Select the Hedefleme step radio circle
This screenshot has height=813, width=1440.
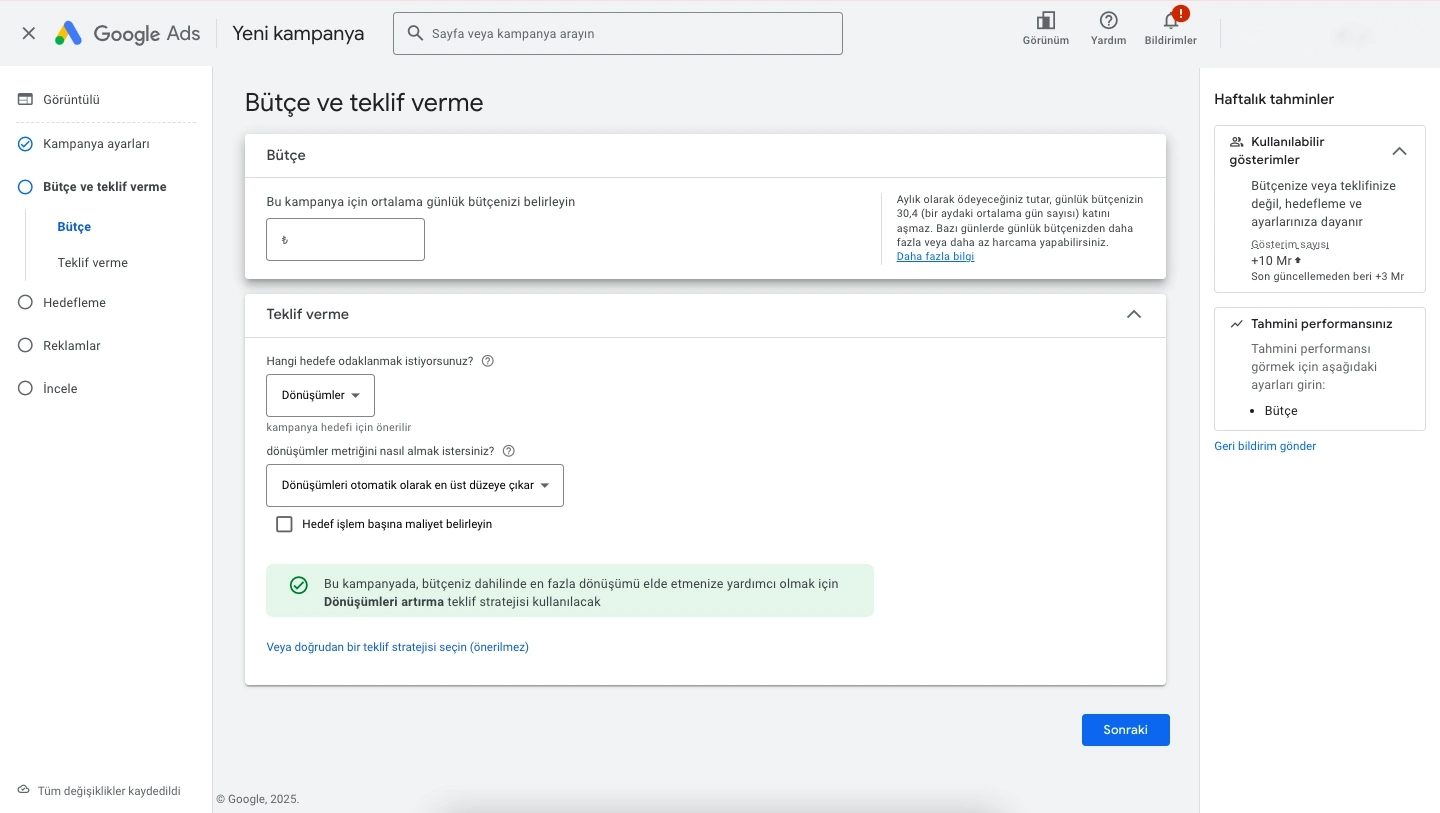(26, 302)
